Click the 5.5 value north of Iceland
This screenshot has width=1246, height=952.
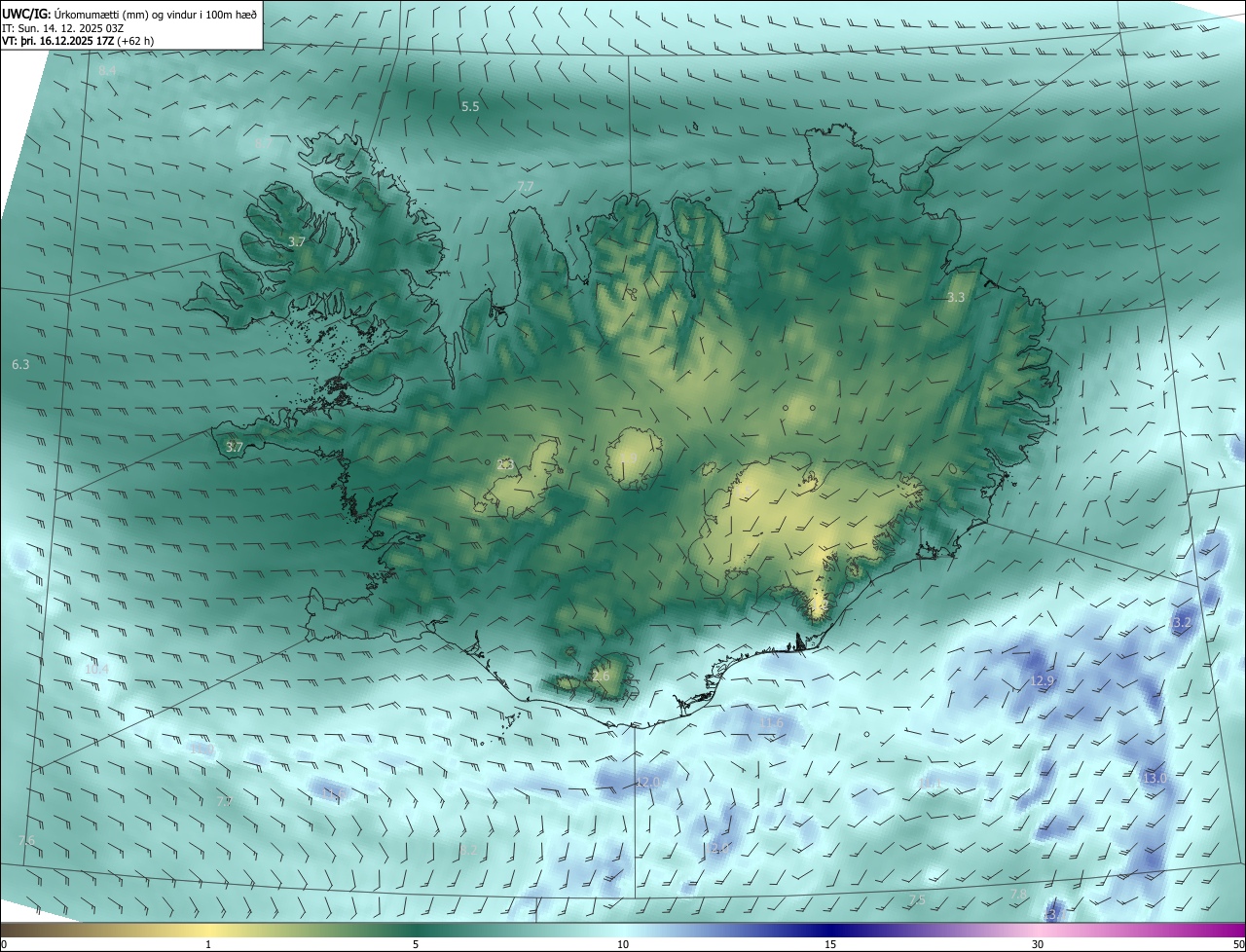470,106
